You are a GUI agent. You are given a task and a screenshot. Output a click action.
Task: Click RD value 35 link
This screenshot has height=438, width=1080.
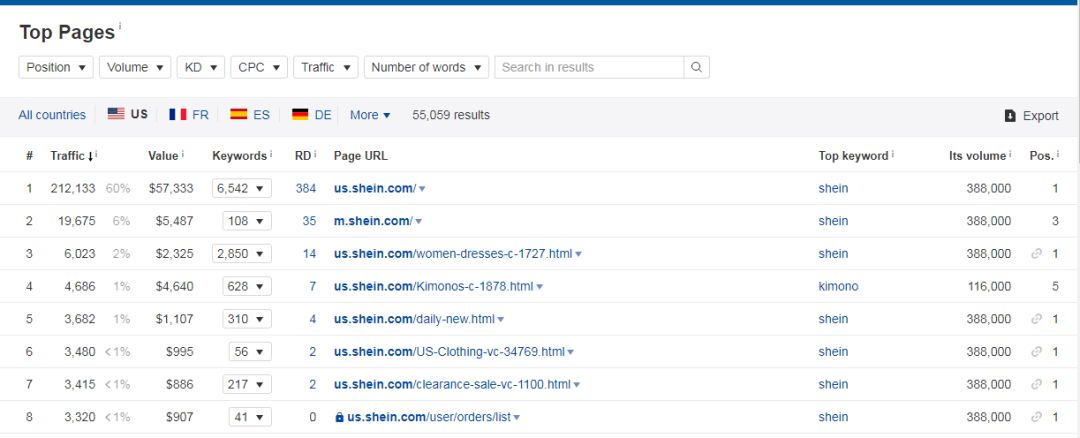coord(309,221)
